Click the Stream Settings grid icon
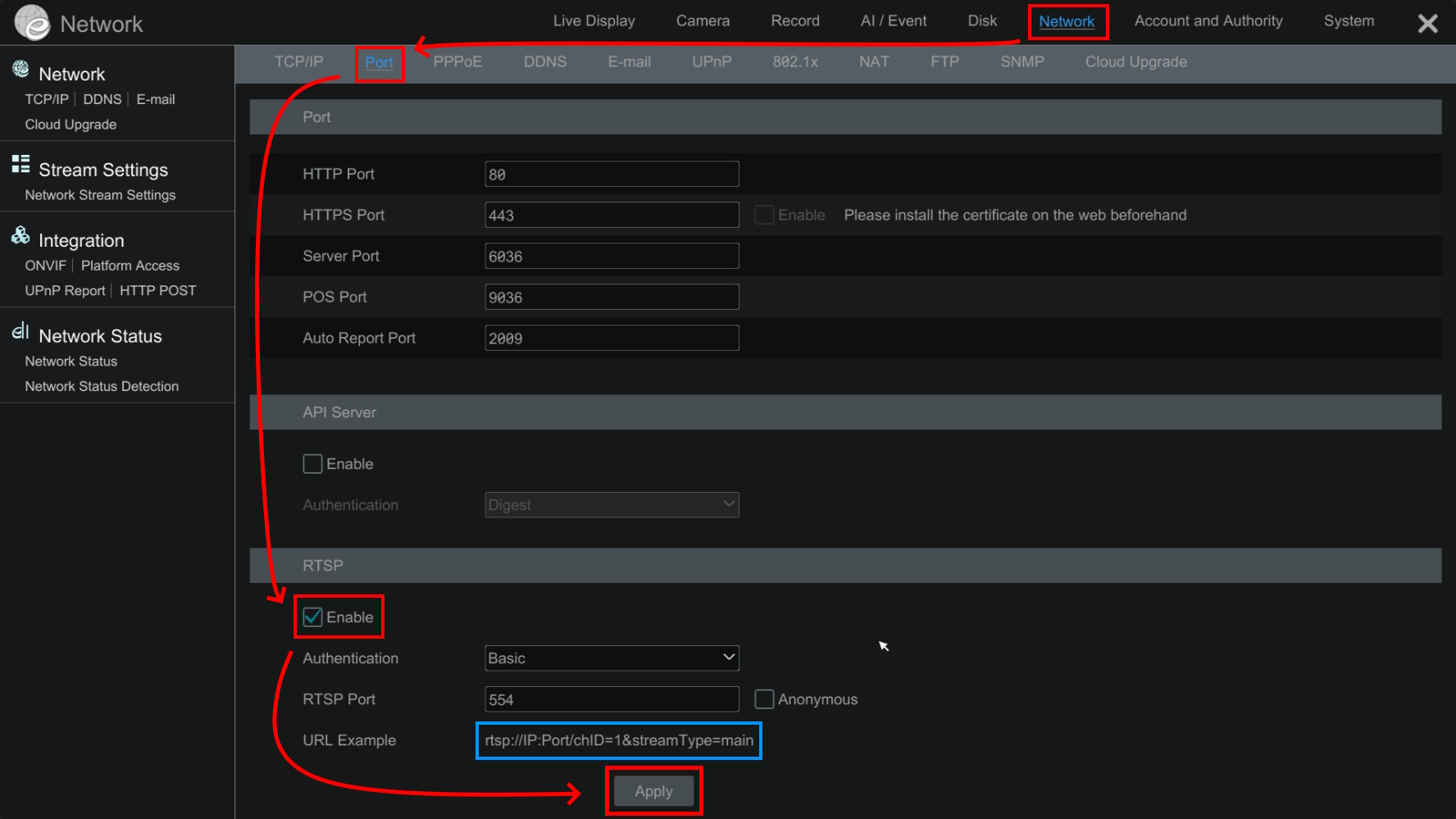The height and width of the screenshot is (819, 1456). 20,165
